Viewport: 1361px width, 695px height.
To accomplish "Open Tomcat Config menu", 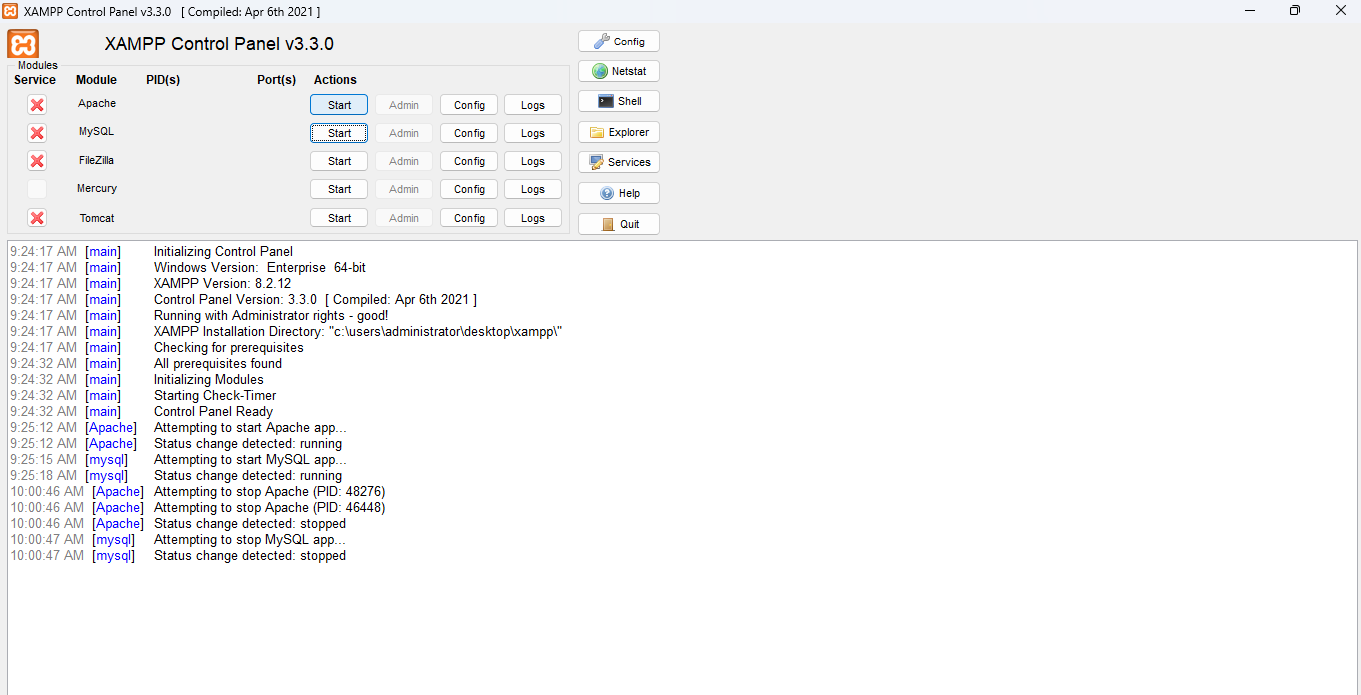I will click(x=469, y=218).
